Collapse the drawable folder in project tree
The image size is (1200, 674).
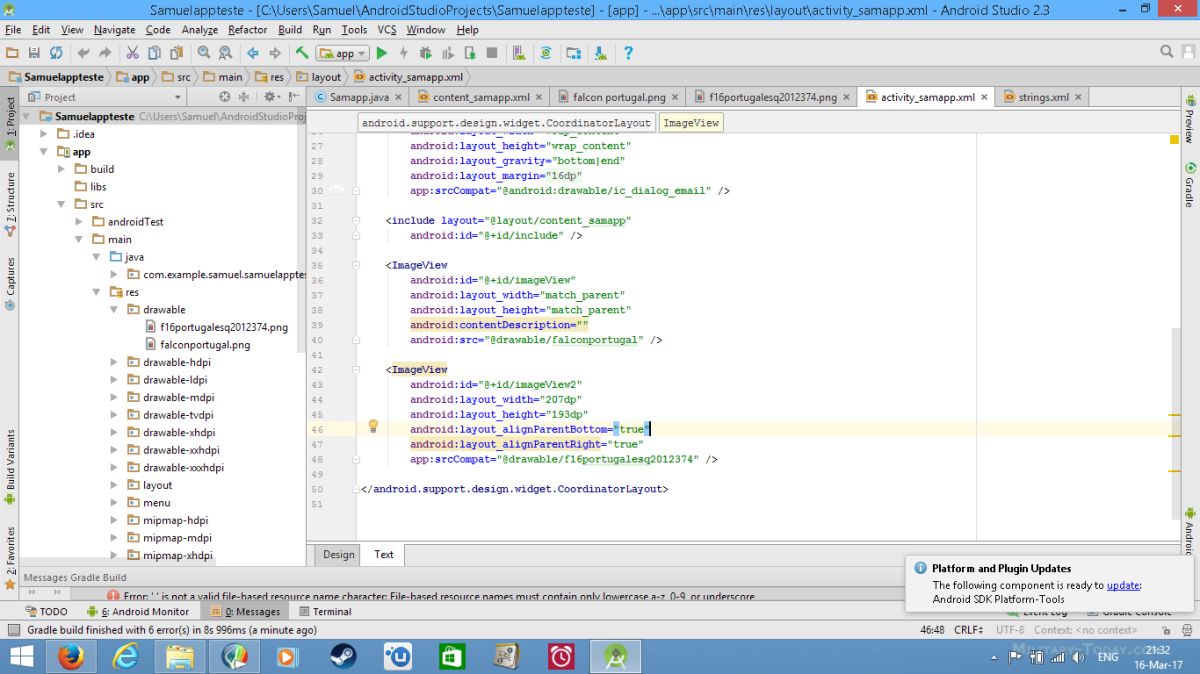(x=115, y=310)
